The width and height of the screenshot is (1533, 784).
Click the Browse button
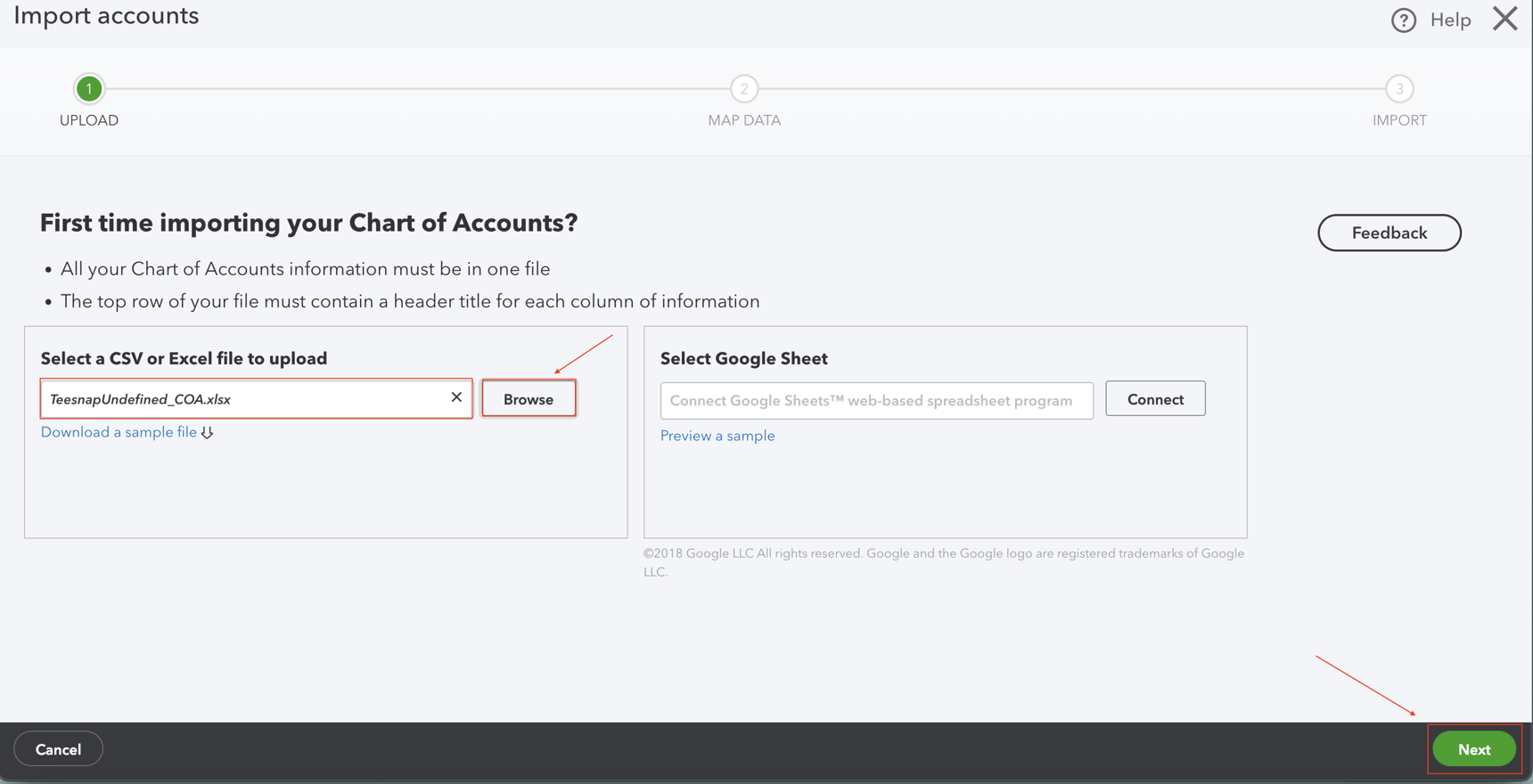click(x=529, y=399)
